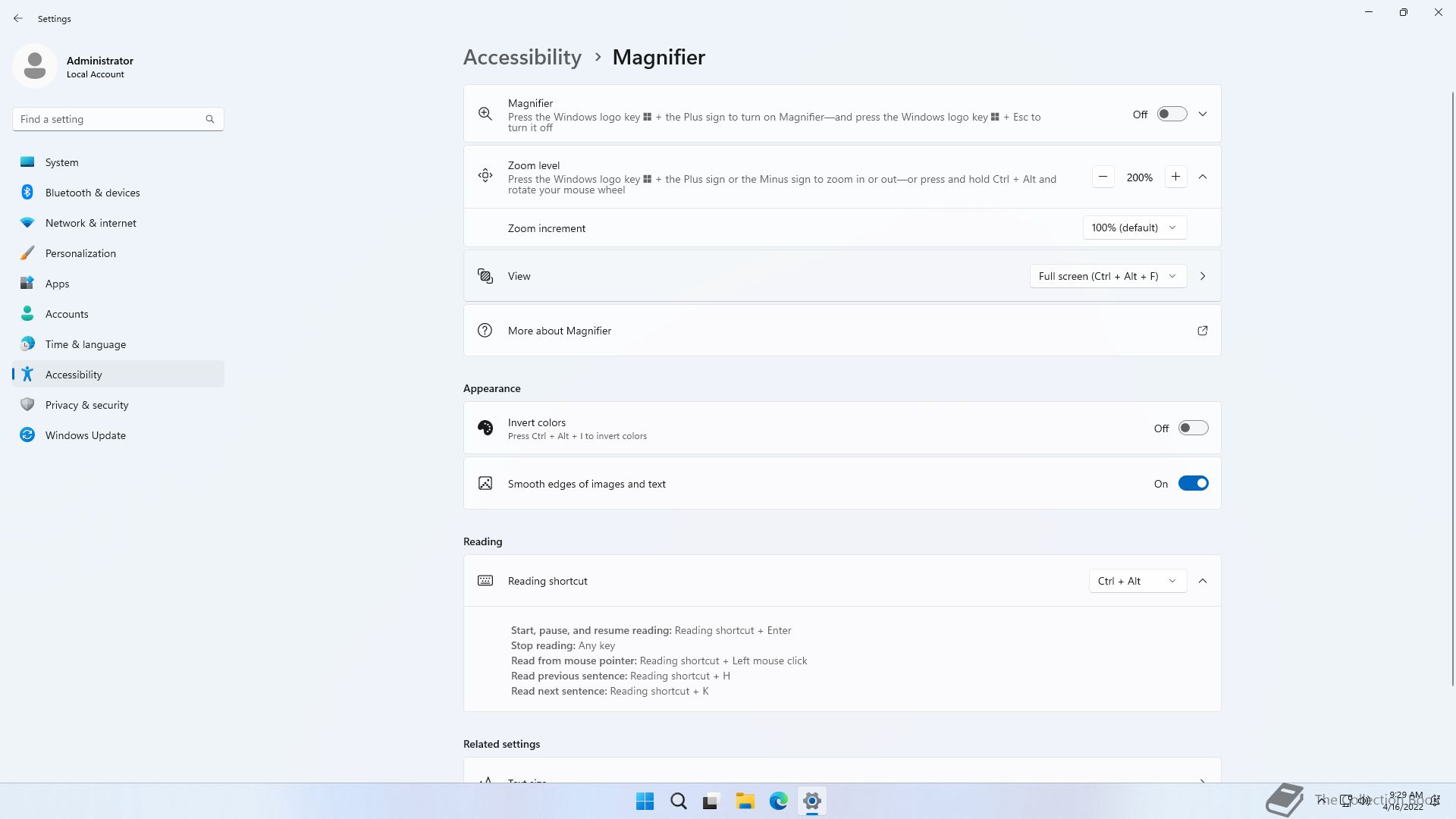Open the View mode dropdown
The width and height of the screenshot is (1456, 819).
[x=1107, y=276]
